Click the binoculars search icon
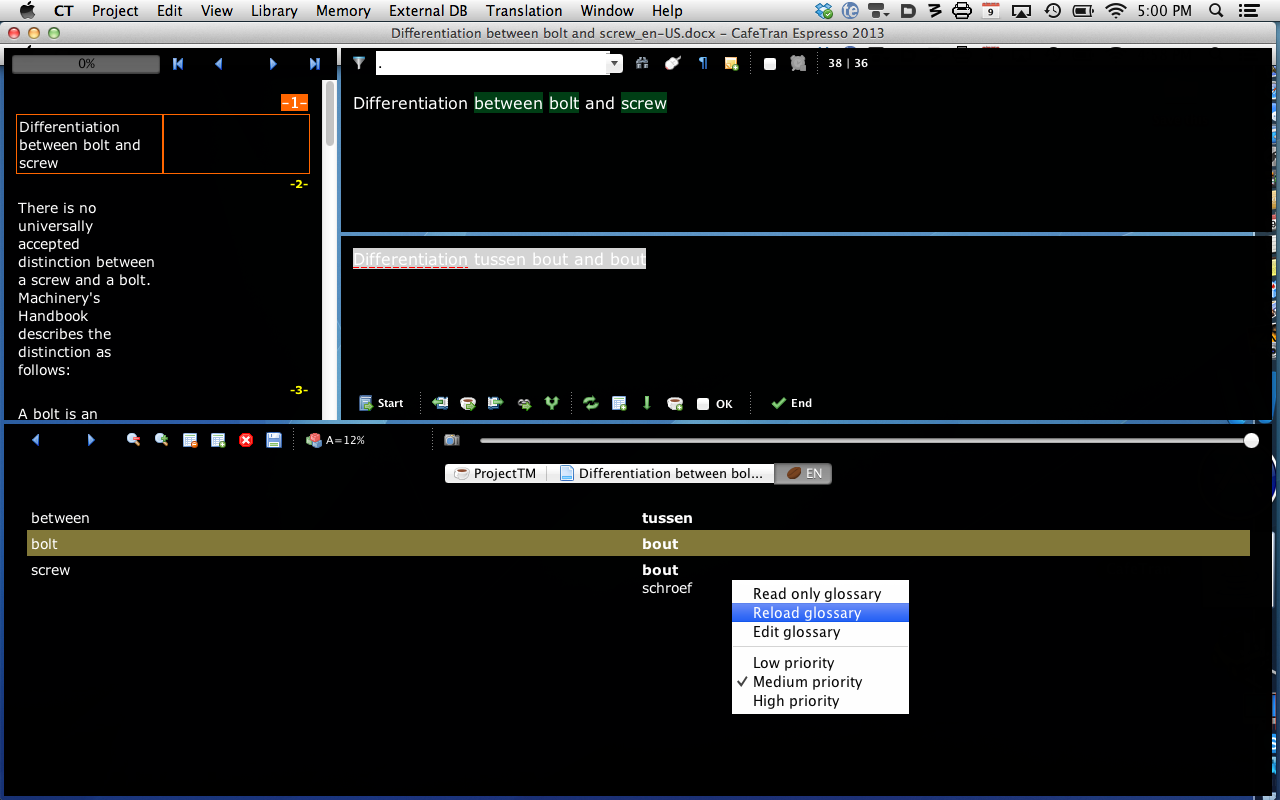The image size is (1280, 800). (x=642, y=63)
